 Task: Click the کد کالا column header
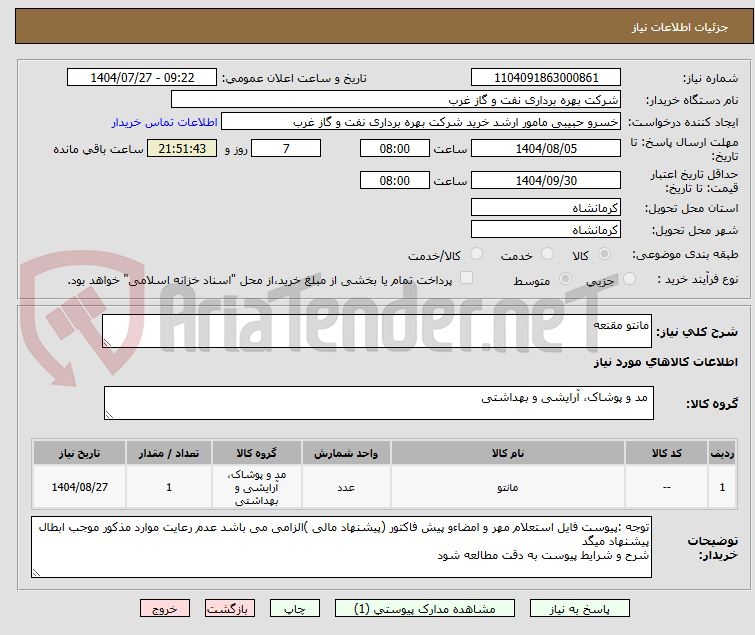click(666, 453)
